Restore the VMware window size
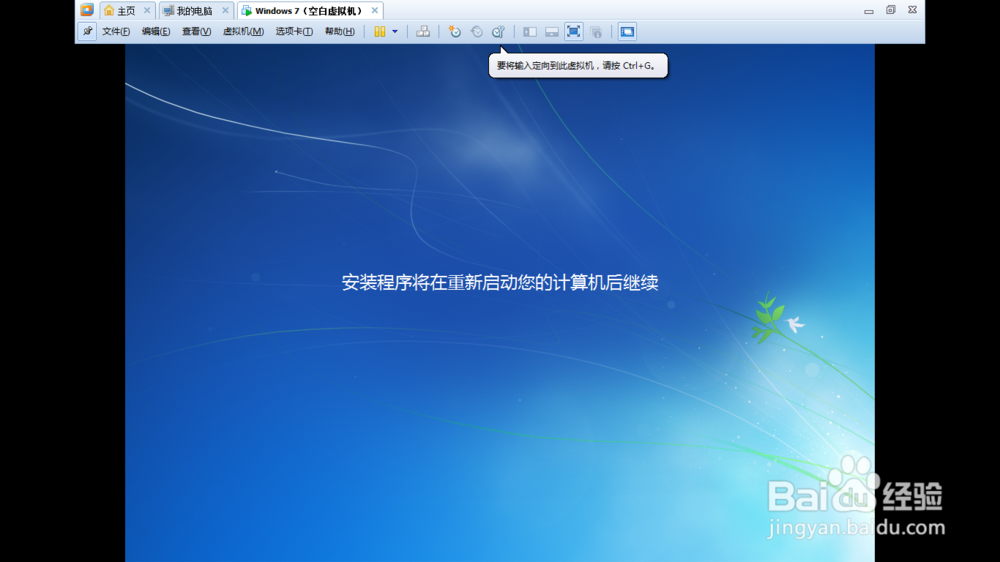 pyautogui.click(x=890, y=10)
